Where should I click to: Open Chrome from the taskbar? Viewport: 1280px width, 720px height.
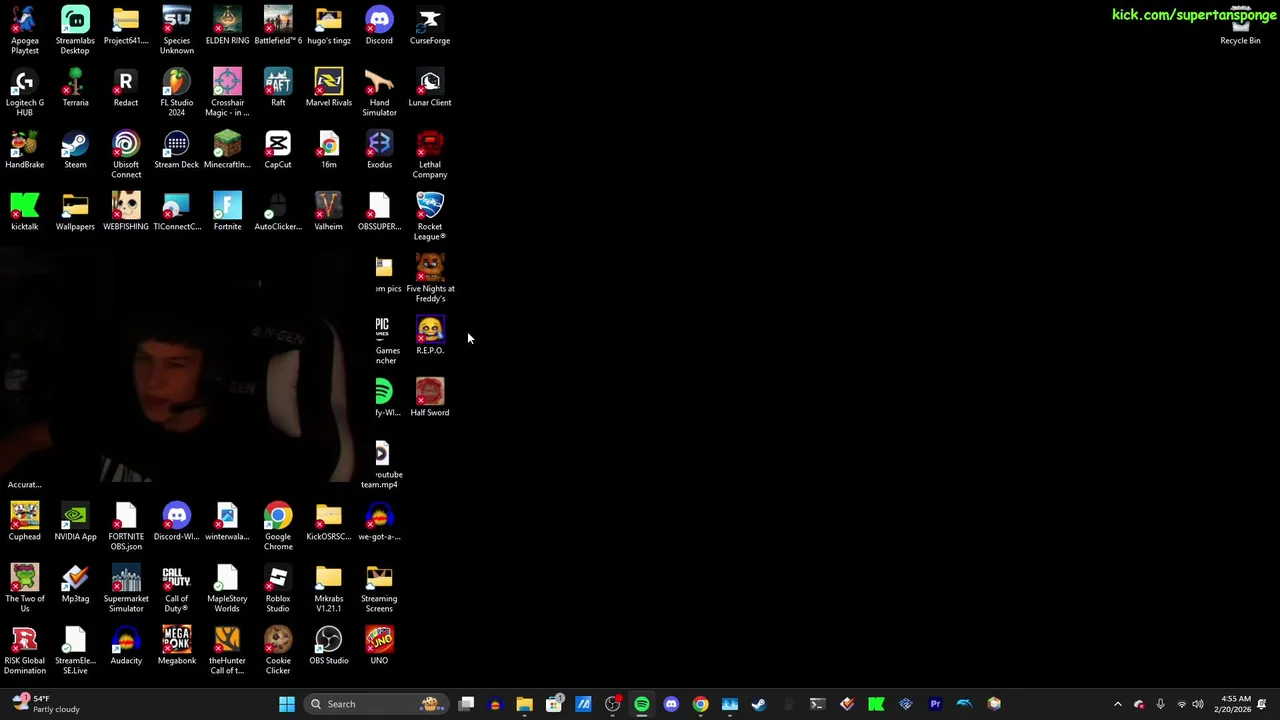pos(700,704)
